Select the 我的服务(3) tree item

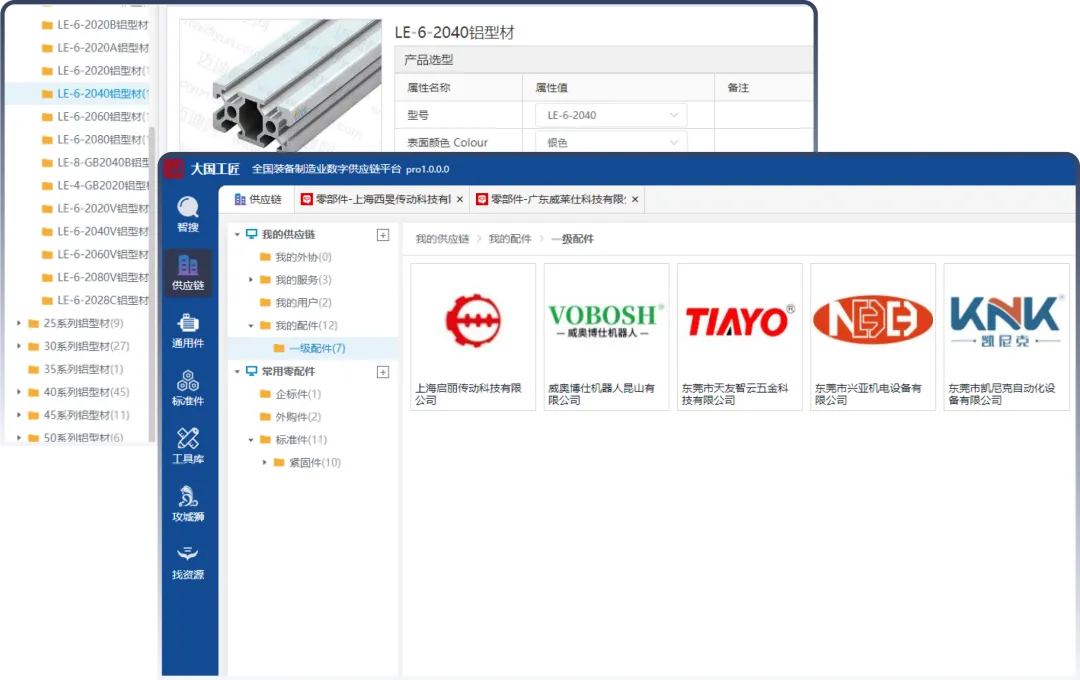pos(303,280)
